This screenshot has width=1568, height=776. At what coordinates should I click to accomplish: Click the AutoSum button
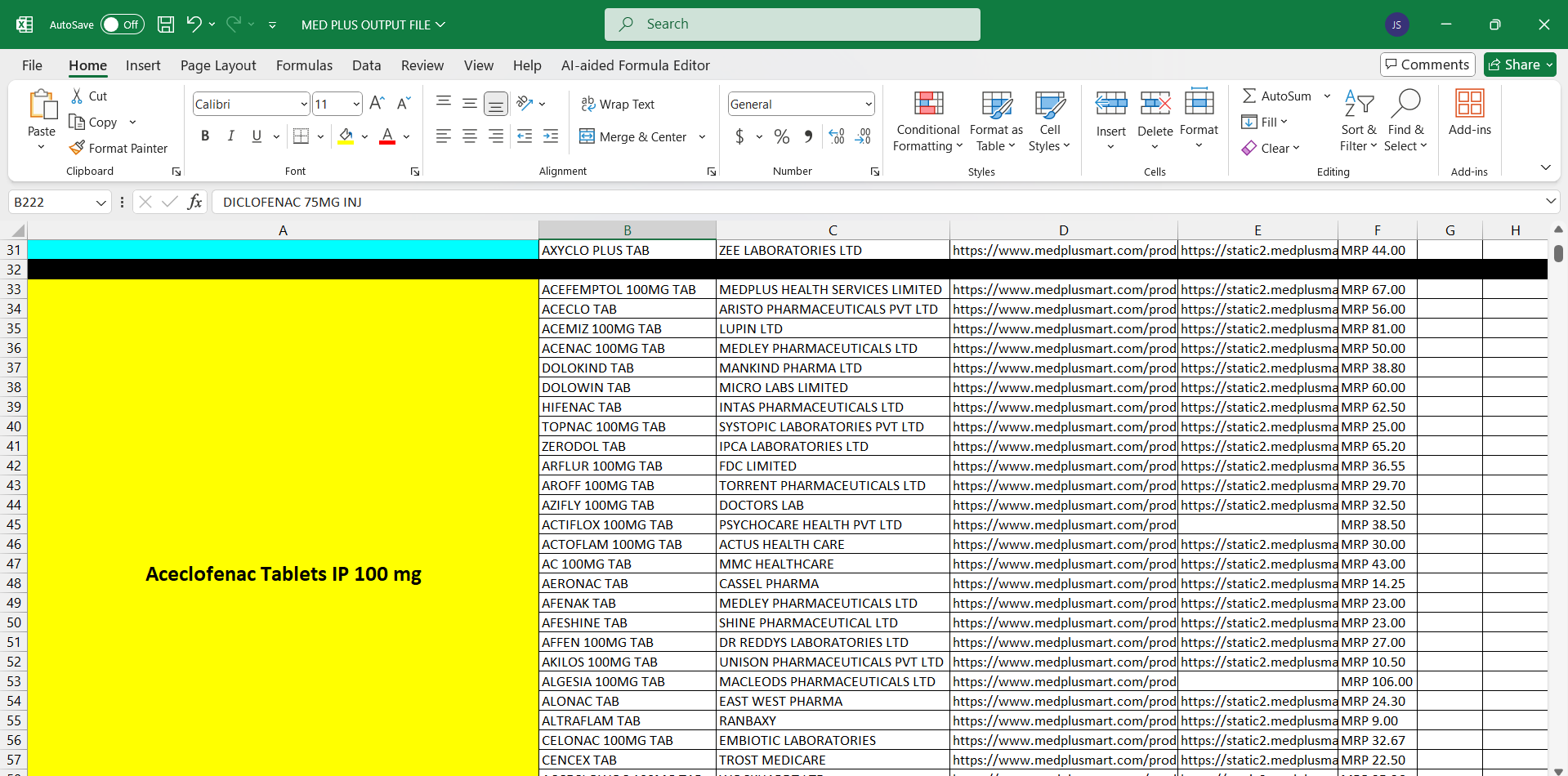1277,96
